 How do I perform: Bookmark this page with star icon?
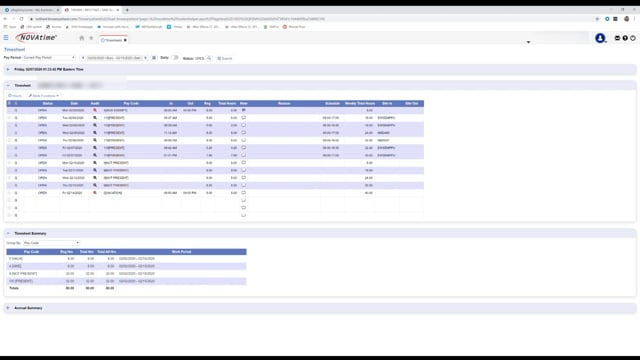pyautogui.click(x=597, y=19)
